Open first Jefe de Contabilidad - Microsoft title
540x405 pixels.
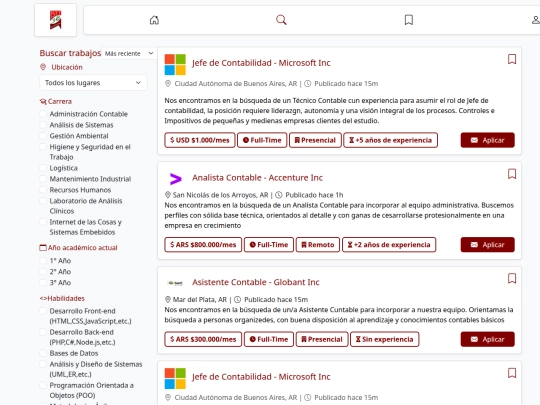tap(261, 63)
